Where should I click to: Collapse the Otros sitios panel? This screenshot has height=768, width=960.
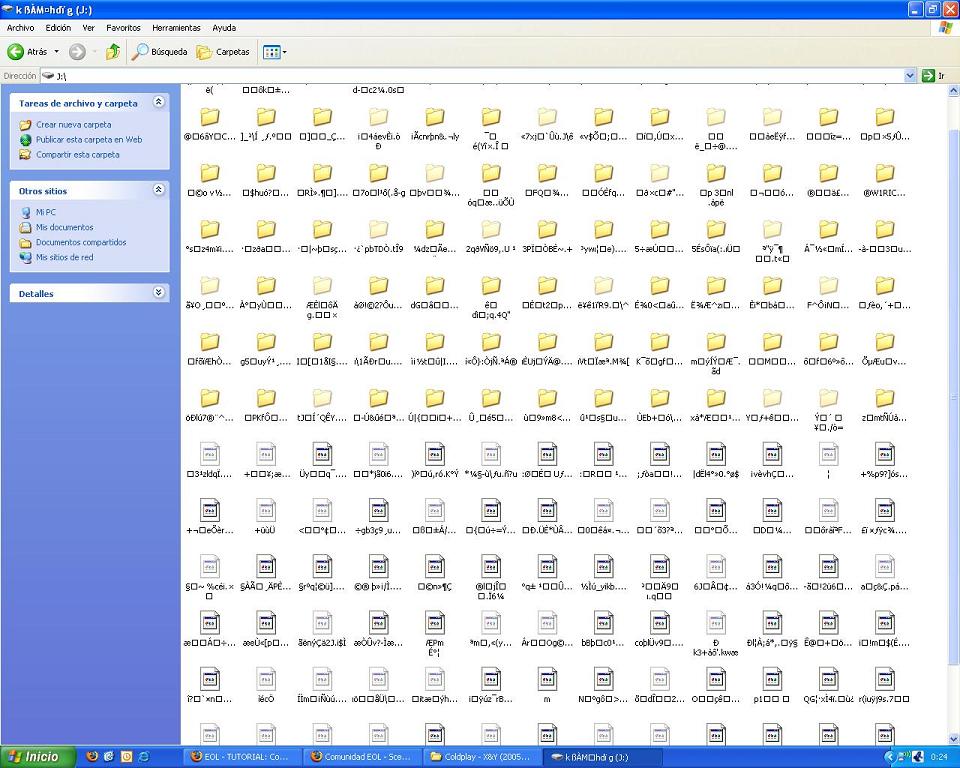[158, 190]
